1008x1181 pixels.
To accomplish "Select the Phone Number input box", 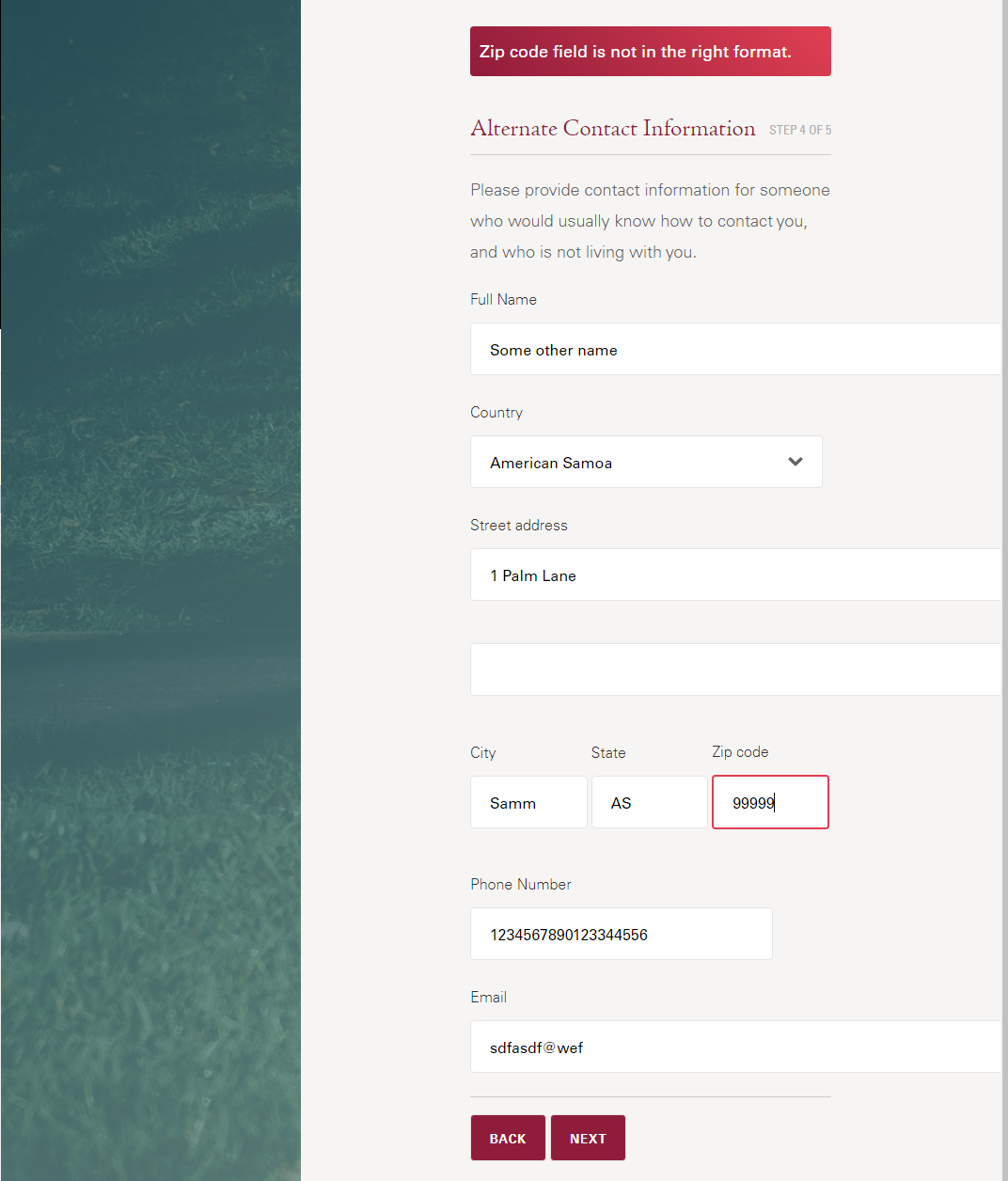I will point(621,934).
